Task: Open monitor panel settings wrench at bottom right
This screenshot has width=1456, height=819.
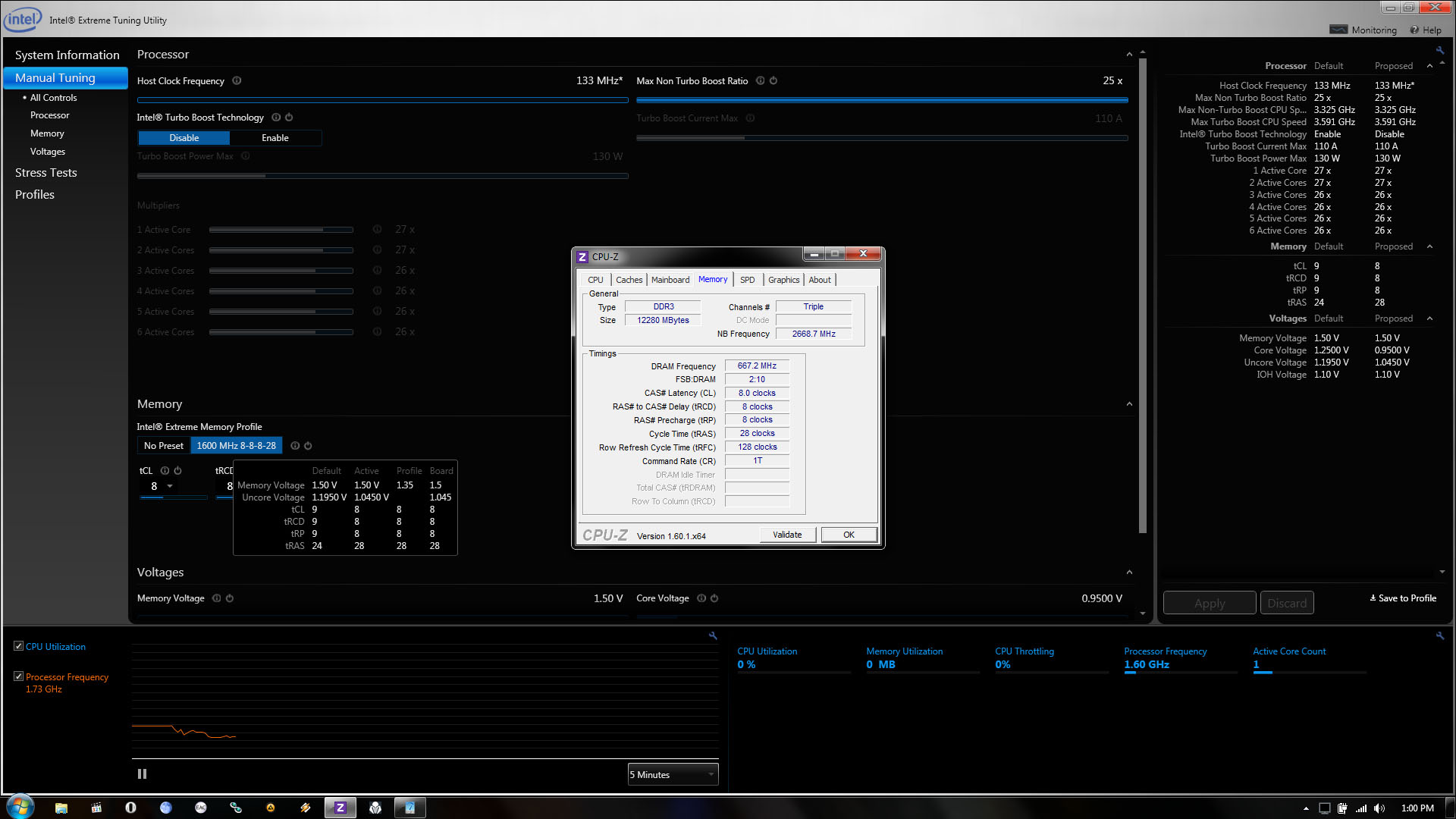Action: tap(1440, 636)
